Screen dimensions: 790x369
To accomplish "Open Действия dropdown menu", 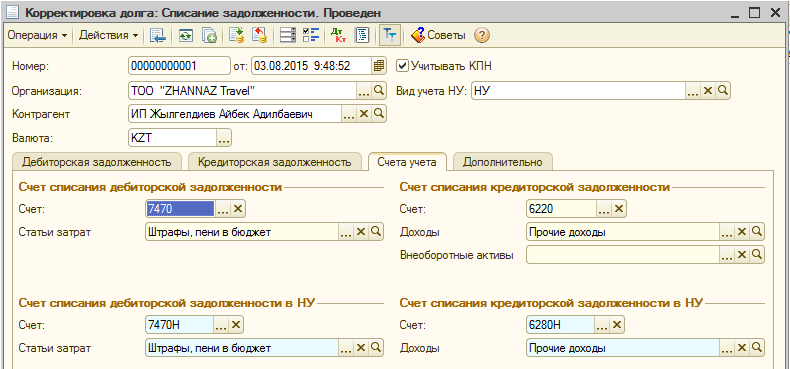I will pos(108,35).
